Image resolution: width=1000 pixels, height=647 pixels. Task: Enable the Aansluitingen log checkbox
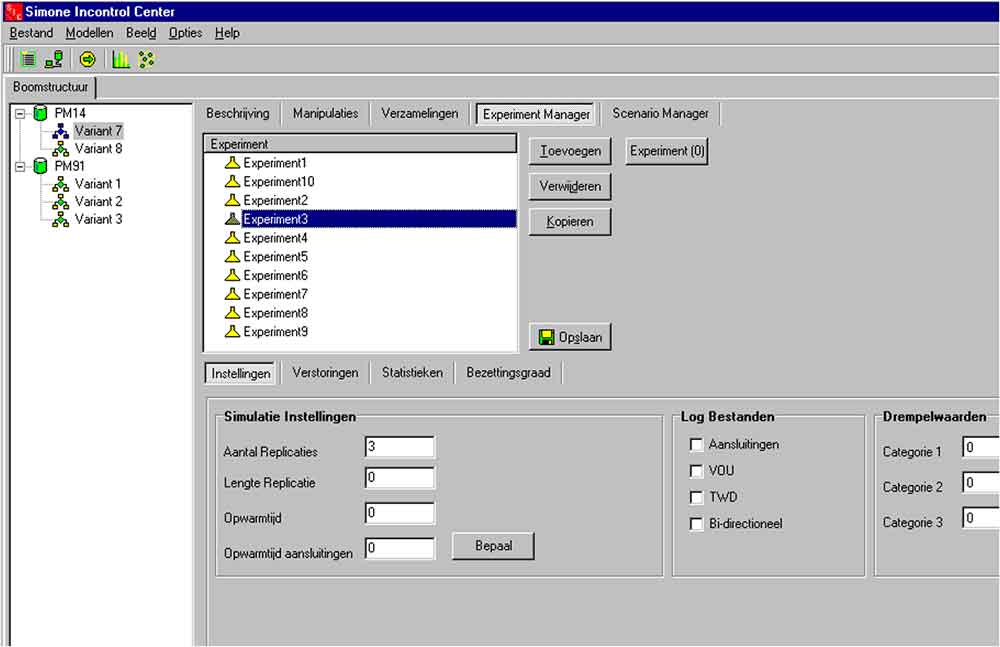[x=697, y=444]
